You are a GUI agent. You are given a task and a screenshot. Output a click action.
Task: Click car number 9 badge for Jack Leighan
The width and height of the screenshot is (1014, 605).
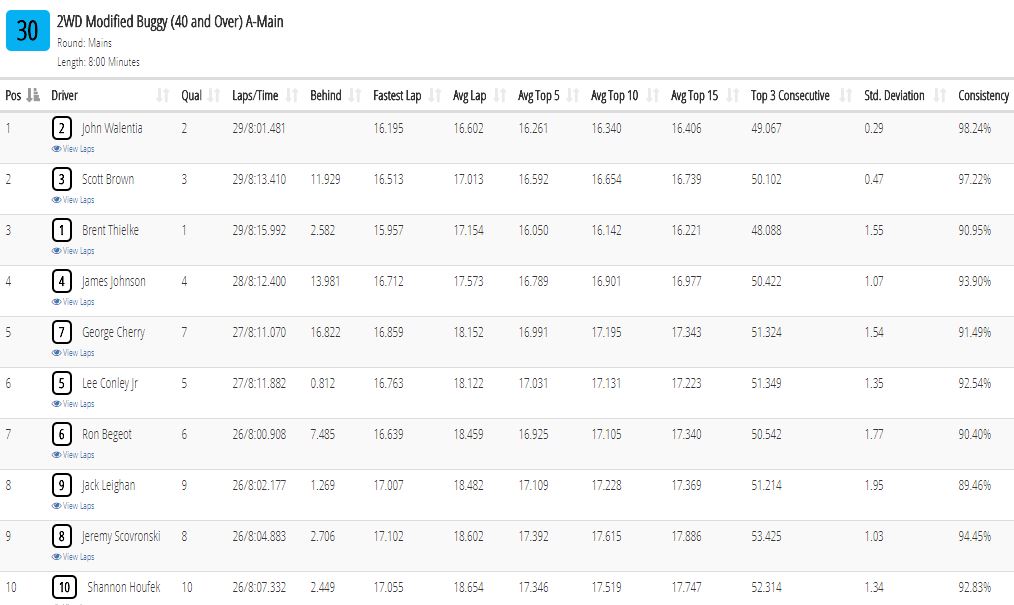(61, 485)
